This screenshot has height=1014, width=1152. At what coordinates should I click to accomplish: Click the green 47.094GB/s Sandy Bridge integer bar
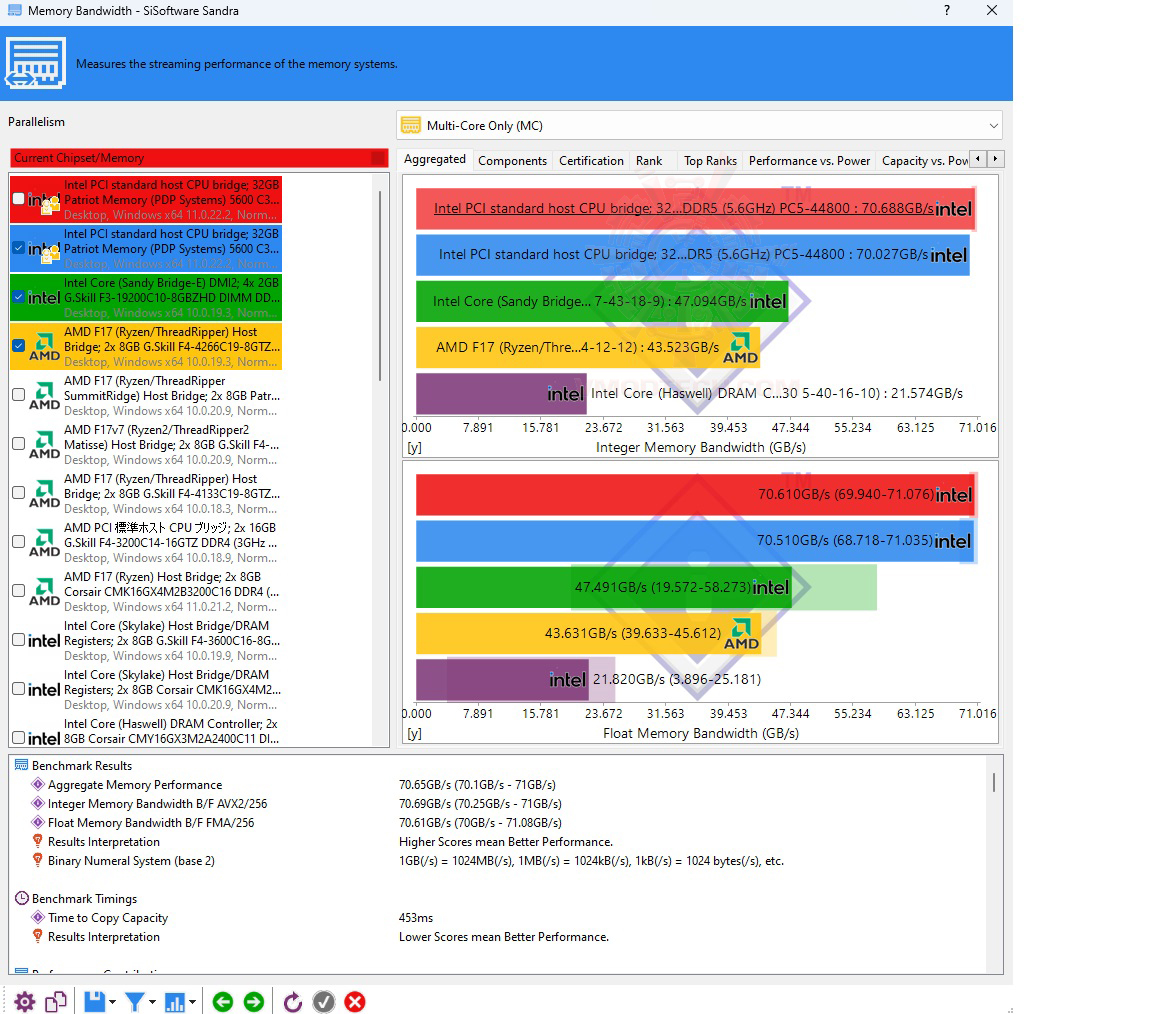tap(602, 301)
